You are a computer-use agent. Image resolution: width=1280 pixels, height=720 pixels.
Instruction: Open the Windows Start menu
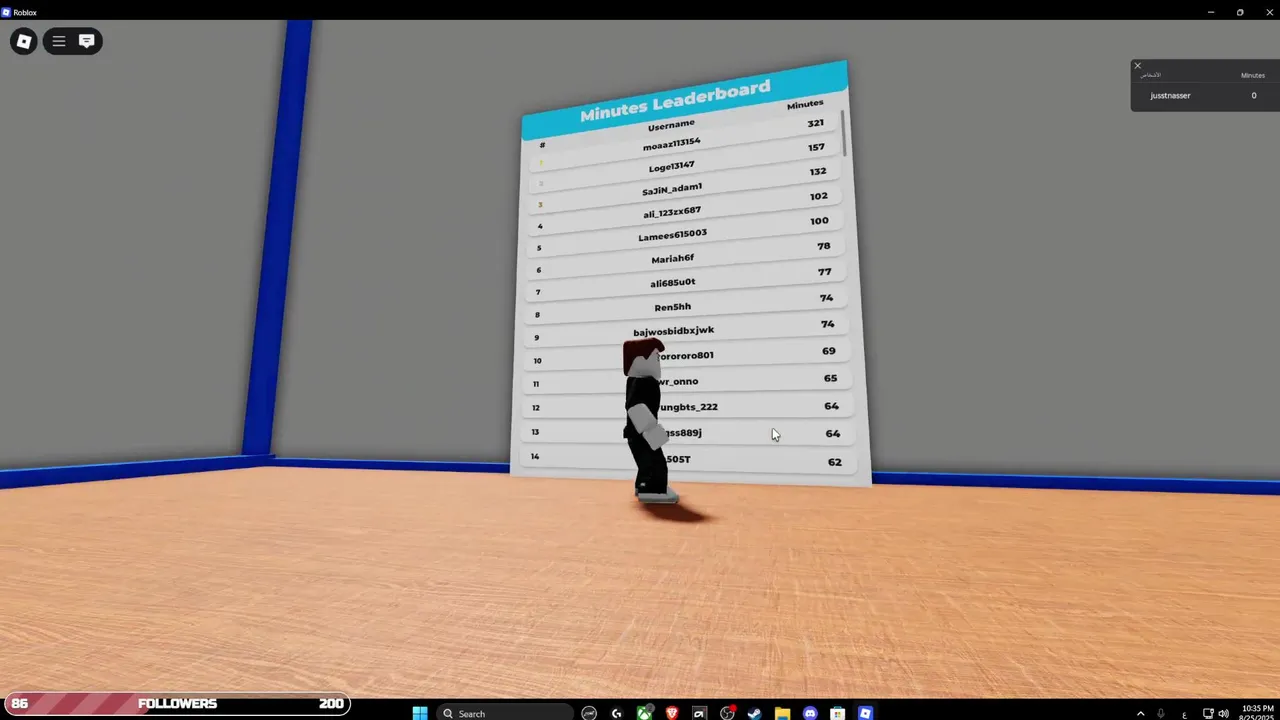420,713
